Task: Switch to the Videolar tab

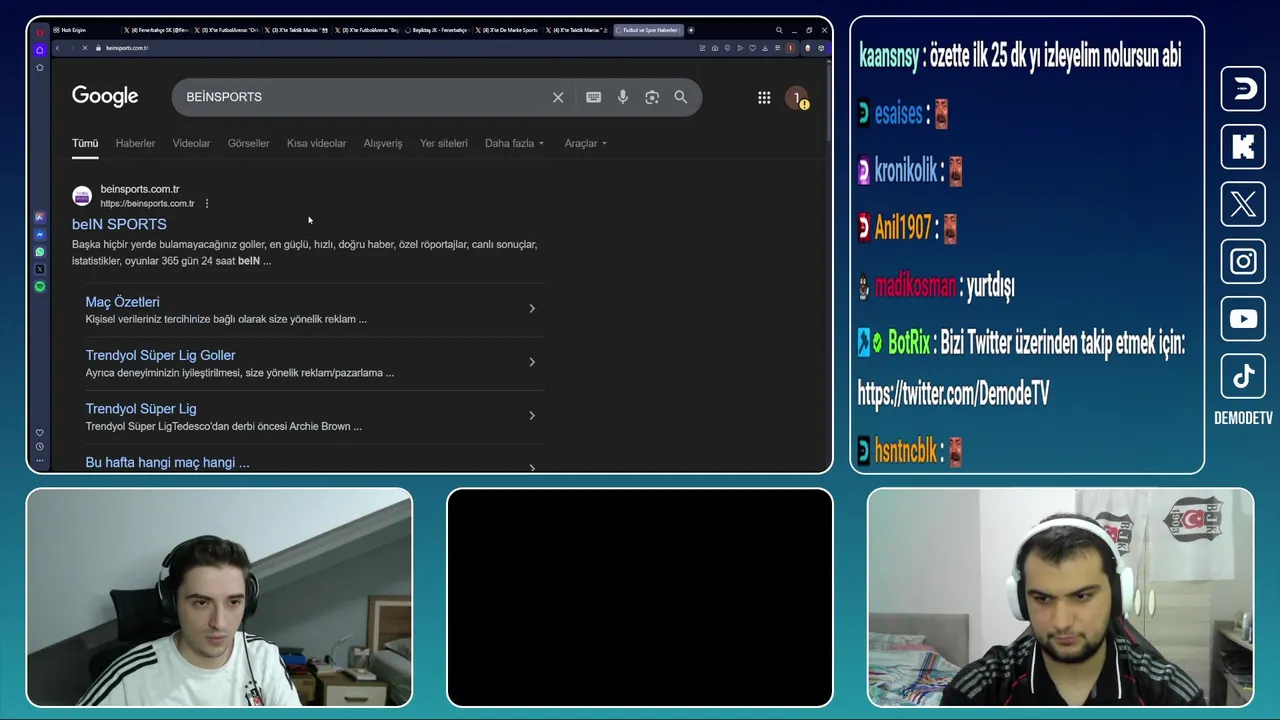Action: tap(191, 143)
